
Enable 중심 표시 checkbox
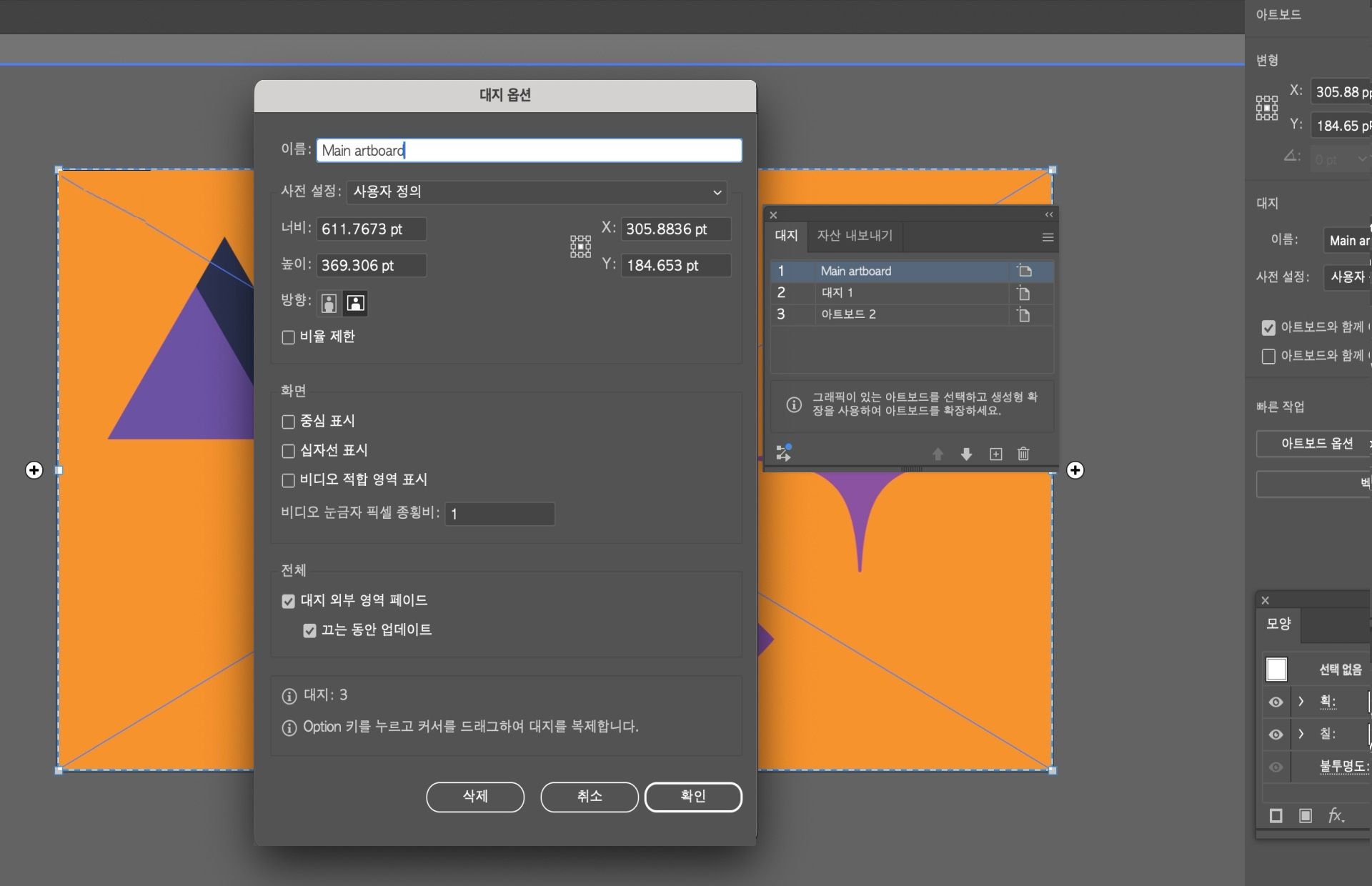pyautogui.click(x=289, y=422)
